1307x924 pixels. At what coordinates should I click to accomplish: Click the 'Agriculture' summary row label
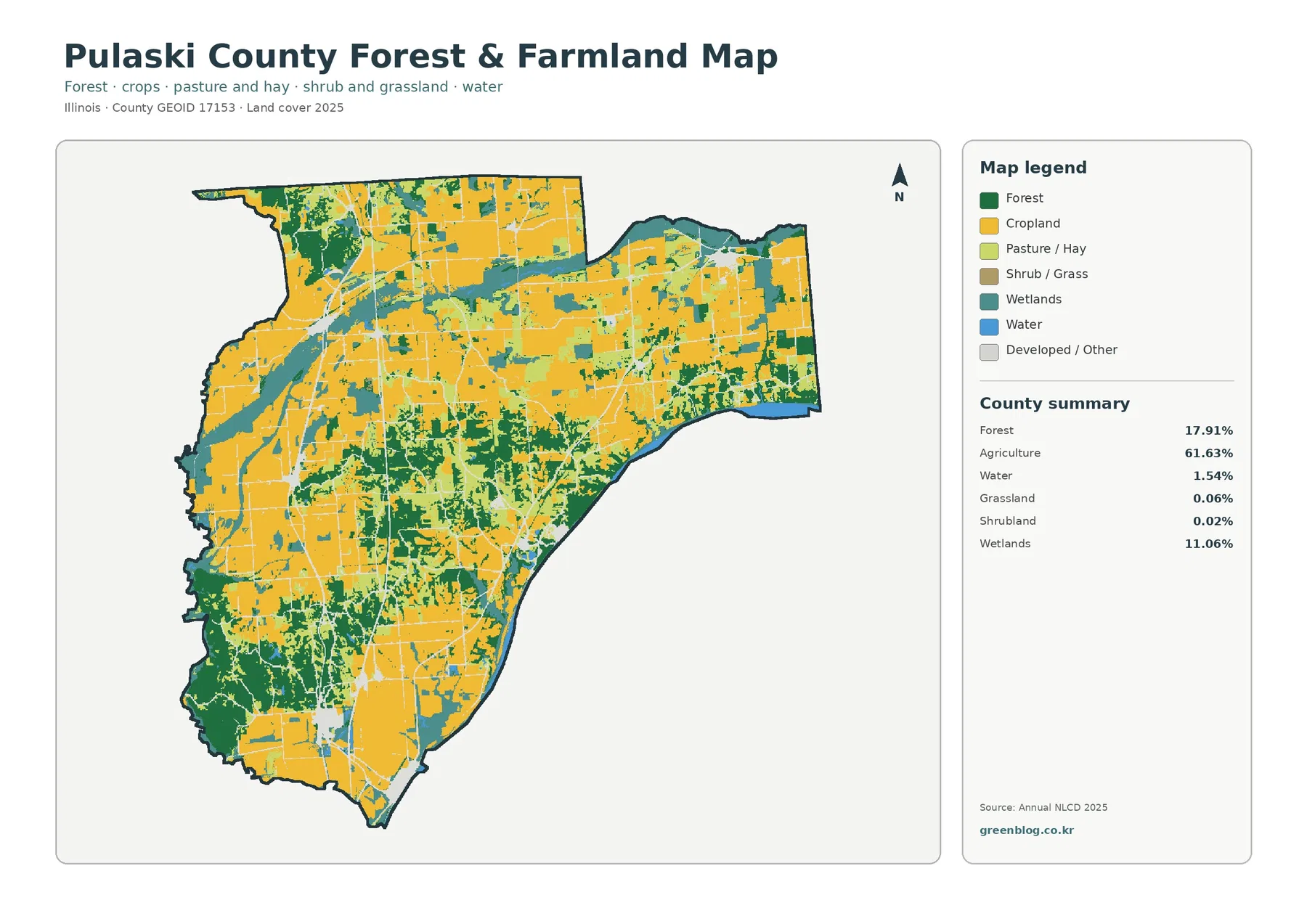pyautogui.click(x=1009, y=453)
